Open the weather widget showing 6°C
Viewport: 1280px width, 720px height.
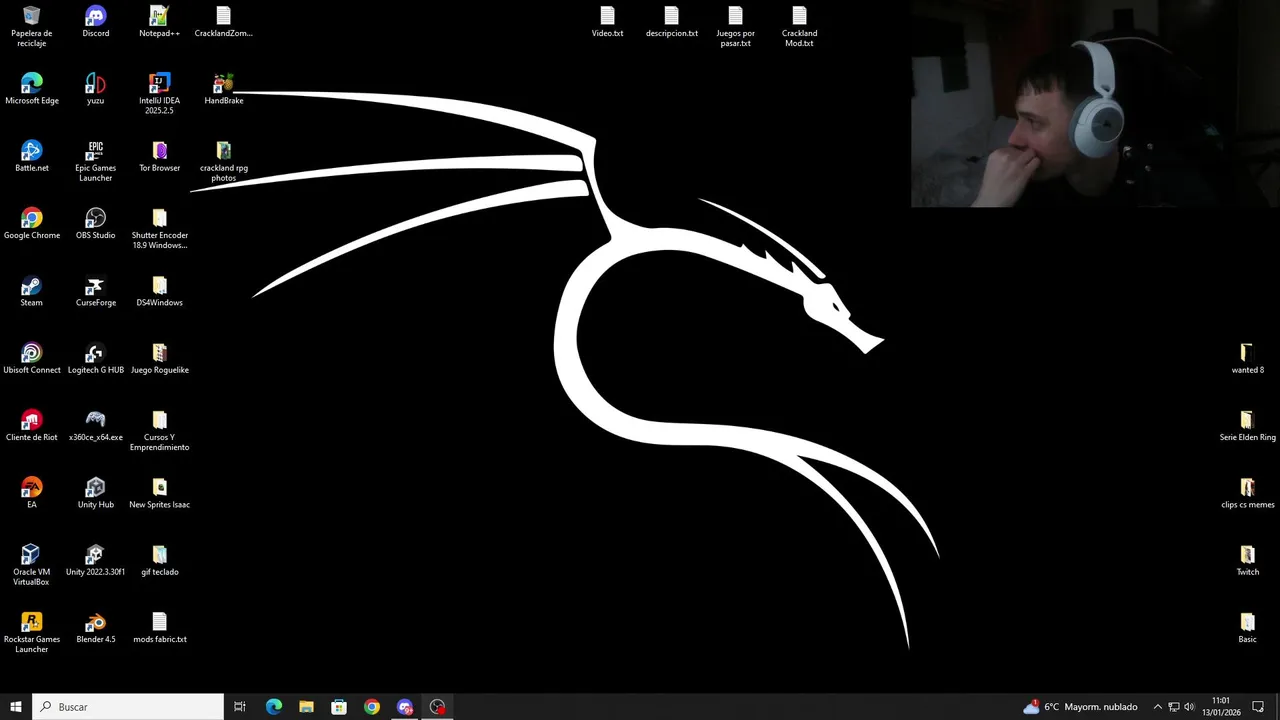pos(1080,707)
